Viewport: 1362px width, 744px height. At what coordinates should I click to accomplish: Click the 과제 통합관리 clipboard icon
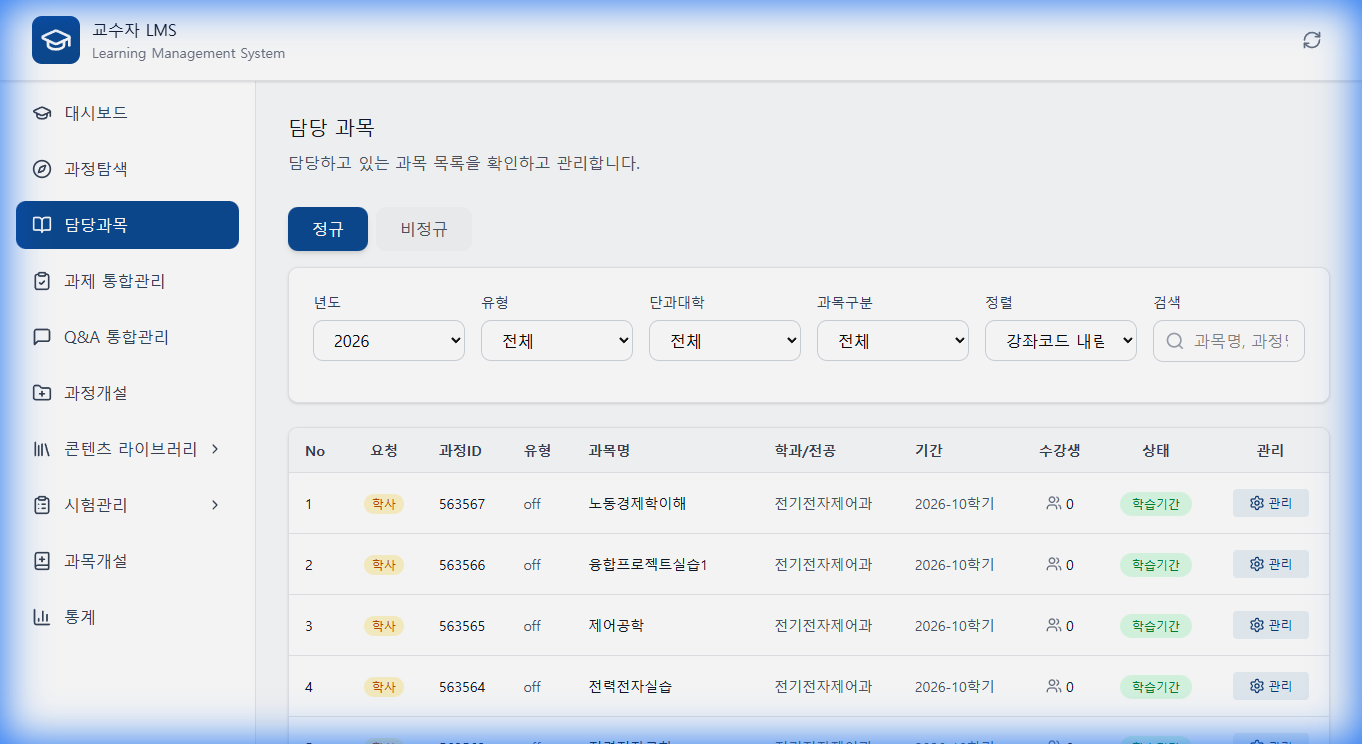[41, 281]
